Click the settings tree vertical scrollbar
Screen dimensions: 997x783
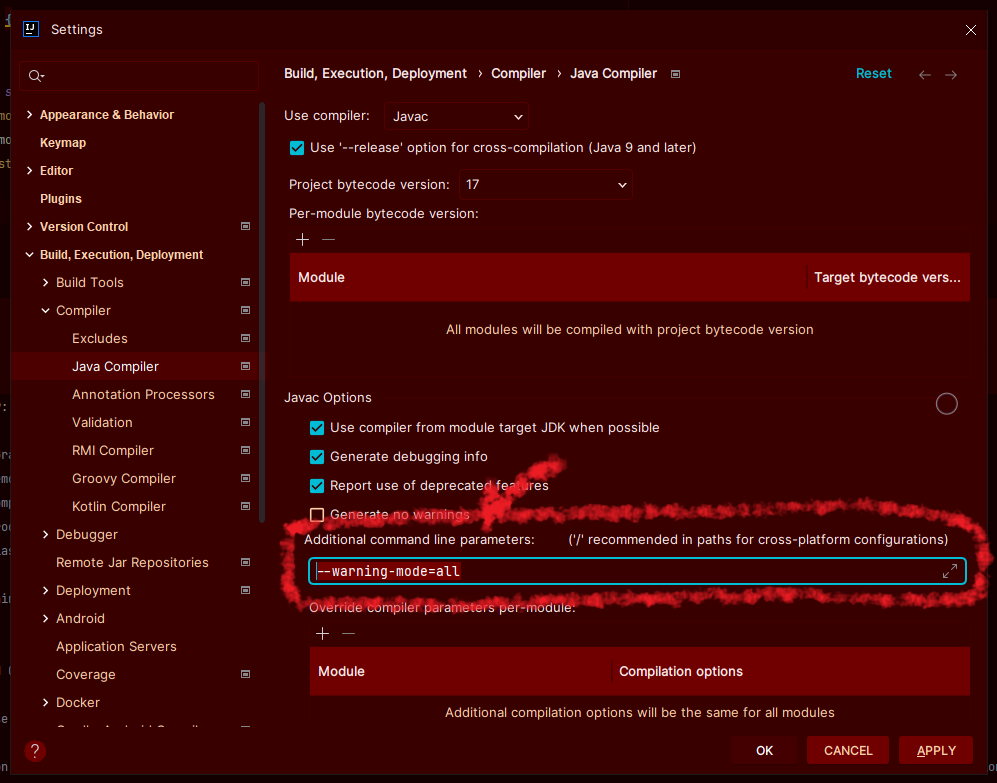pos(262,312)
